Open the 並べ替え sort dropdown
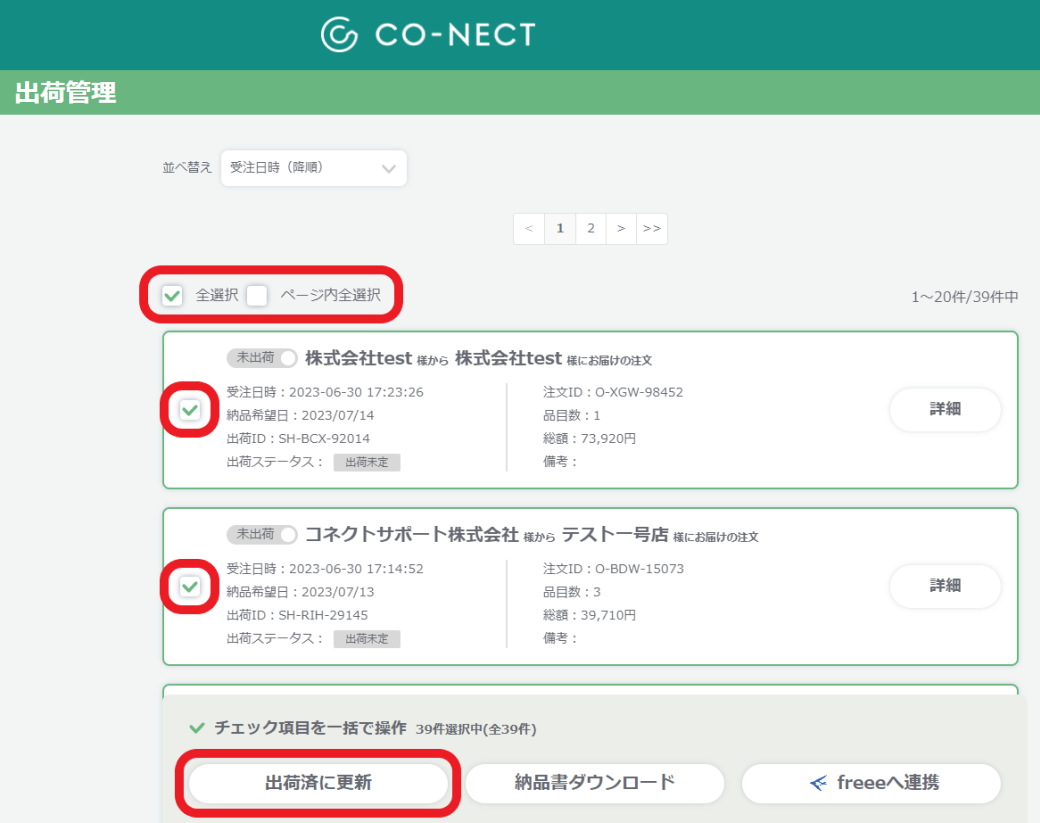Image resolution: width=1040 pixels, height=823 pixels. [x=314, y=168]
